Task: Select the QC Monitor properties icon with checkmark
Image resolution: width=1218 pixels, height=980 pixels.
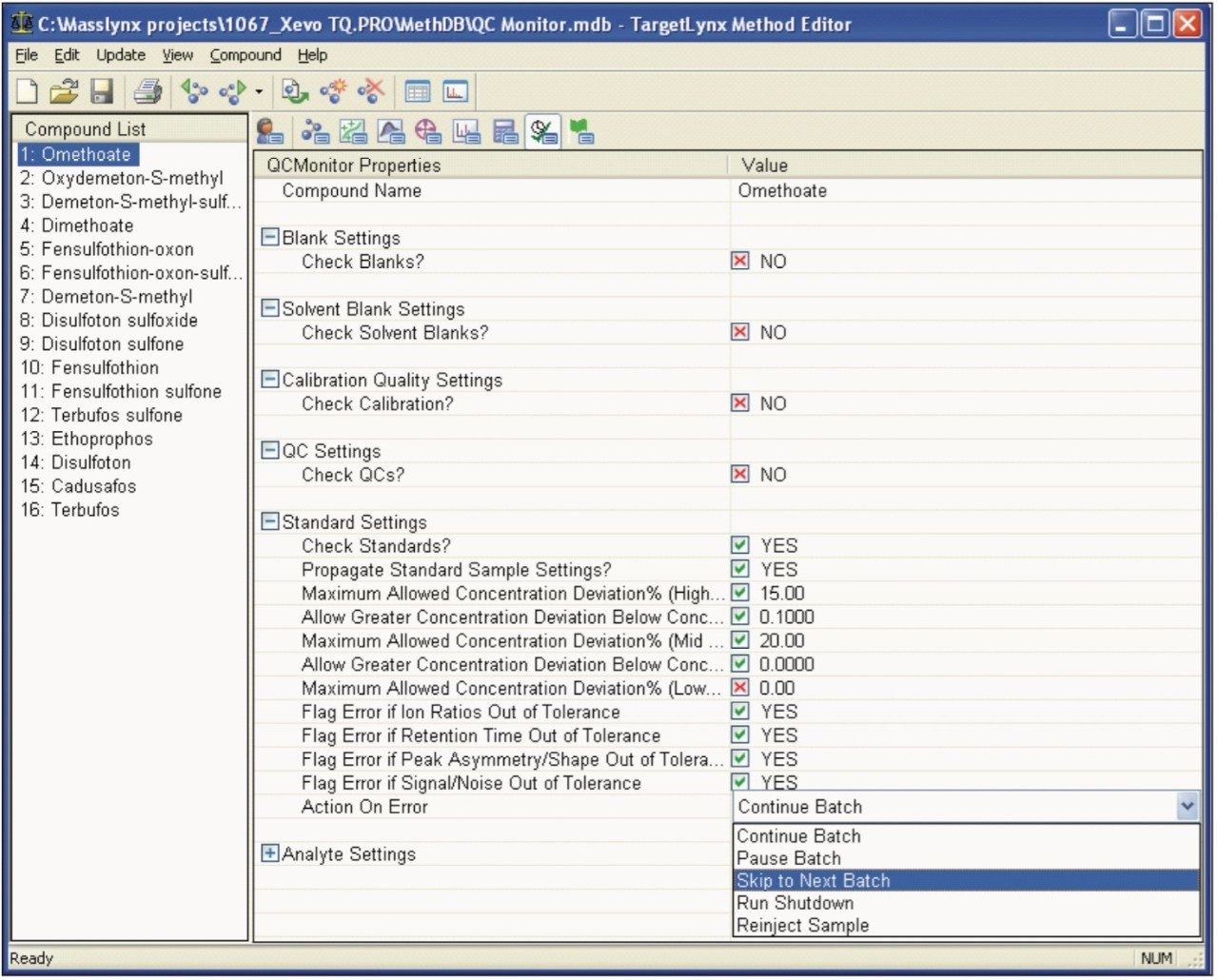Action: coord(544,131)
